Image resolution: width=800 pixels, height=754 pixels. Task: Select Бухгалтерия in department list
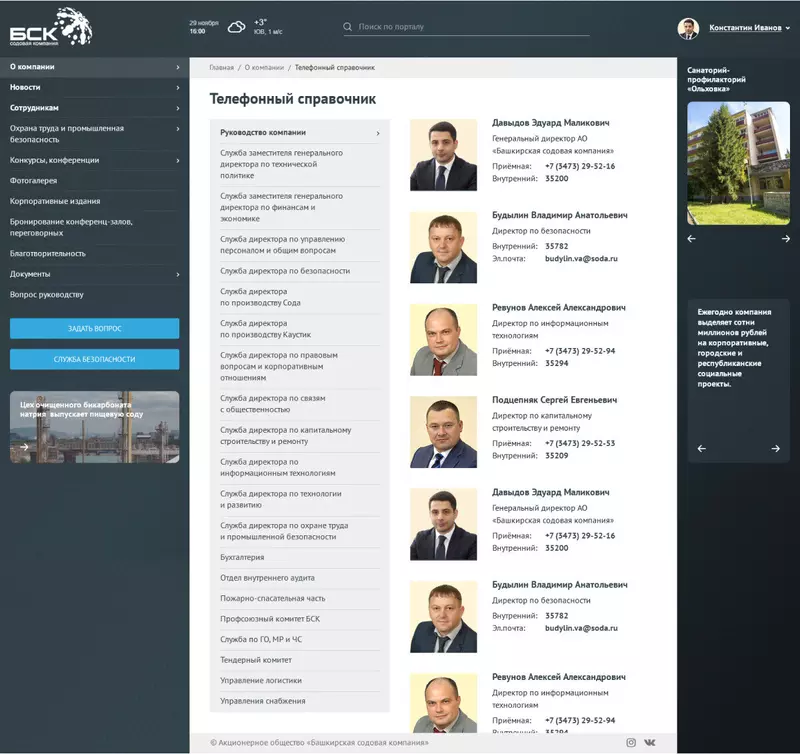point(242,557)
